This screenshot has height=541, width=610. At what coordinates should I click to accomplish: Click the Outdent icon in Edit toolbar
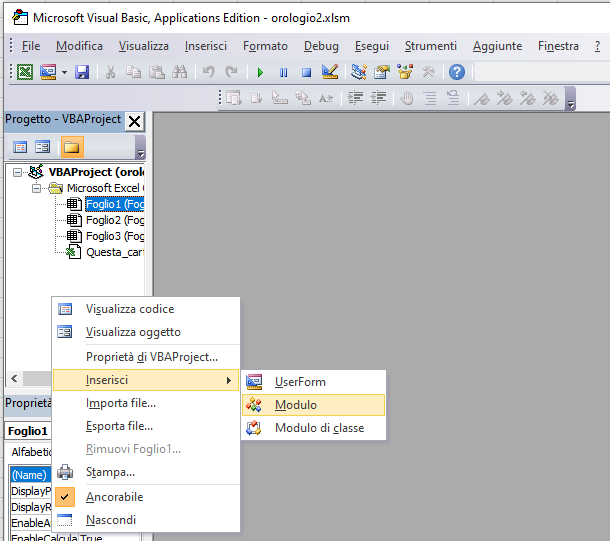click(379, 98)
